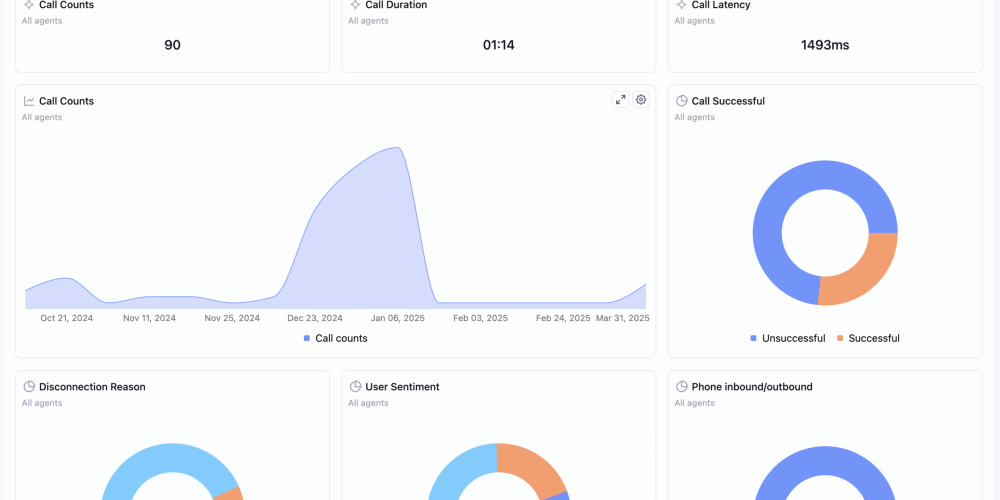Click the pie icon beside Call Successful
Viewport: 1000px width, 500px height.
coord(682,101)
